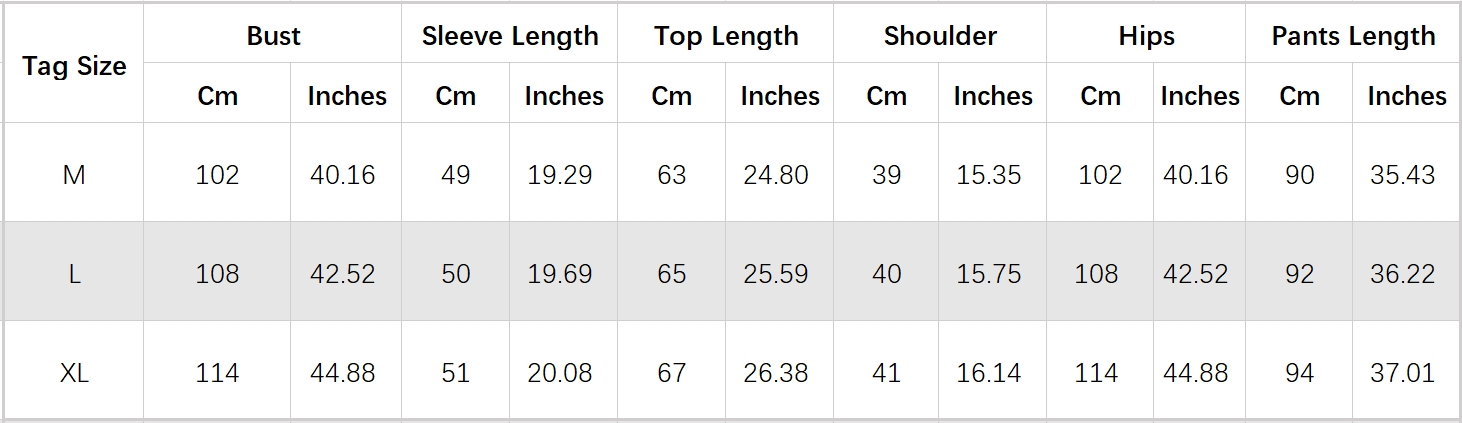This screenshot has height=423, width=1462.
Task: Select the 20.08 sleeve length cell
Action: click(x=560, y=373)
